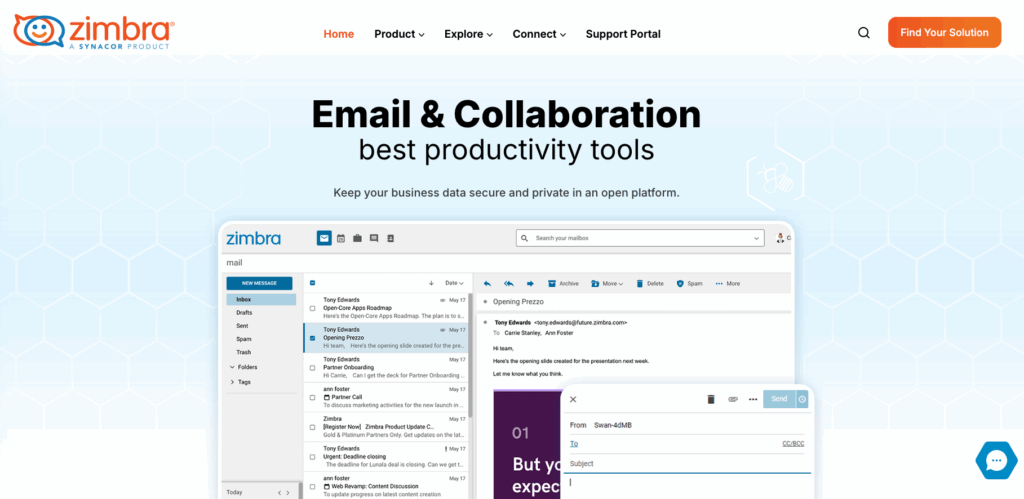Click the Reply All double-arrow icon
This screenshot has width=1024, height=499.
508,283
